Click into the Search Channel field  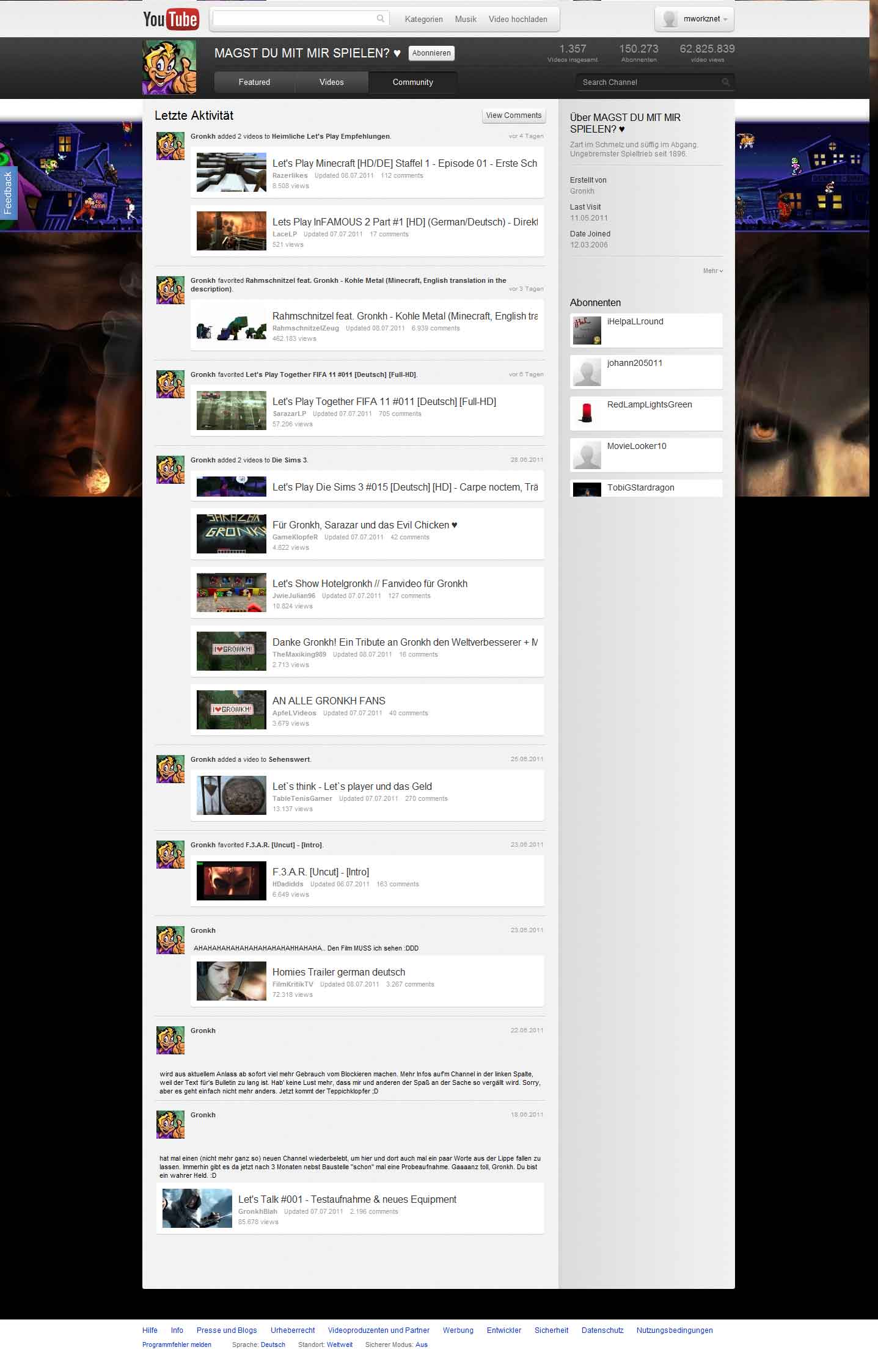[x=648, y=82]
